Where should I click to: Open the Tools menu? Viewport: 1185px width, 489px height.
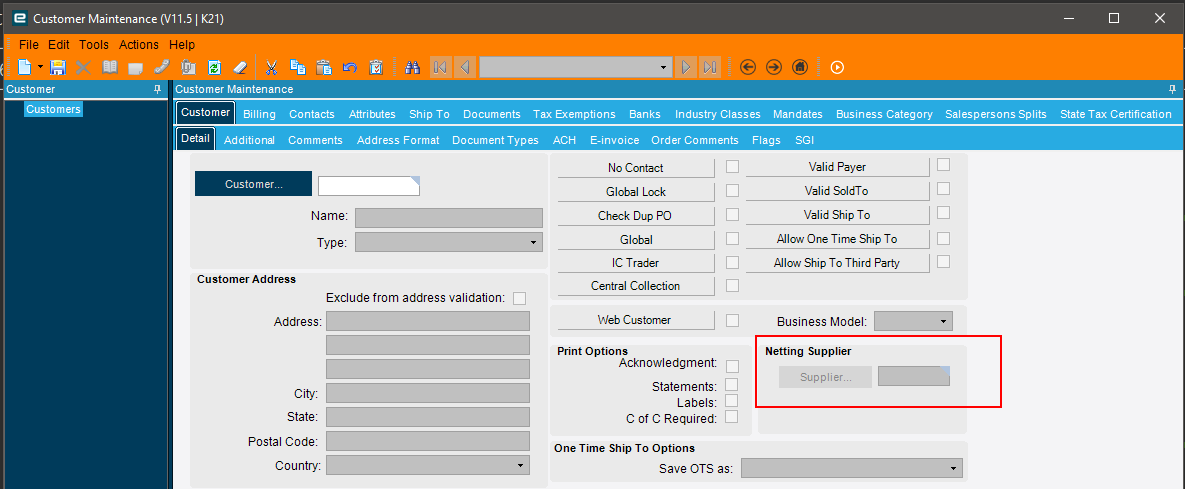click(94, 45)
